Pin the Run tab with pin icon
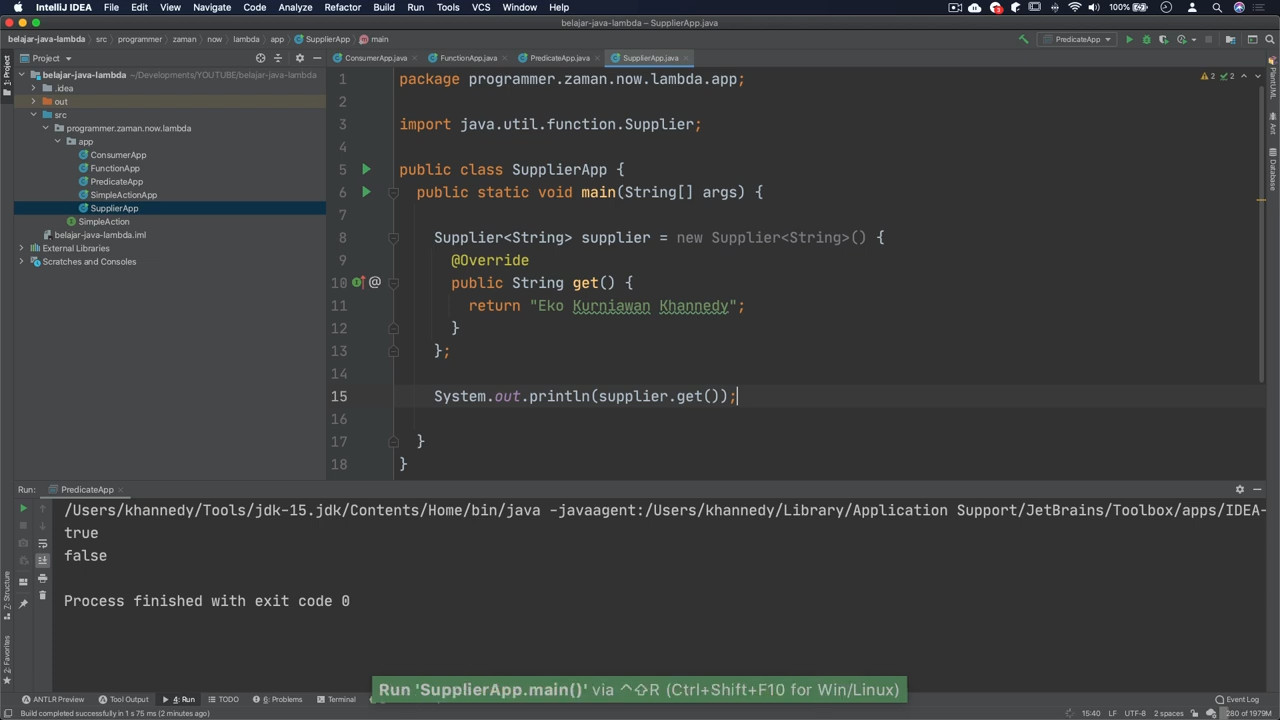The image size is (1280, 720). click(x=23, y=604)
